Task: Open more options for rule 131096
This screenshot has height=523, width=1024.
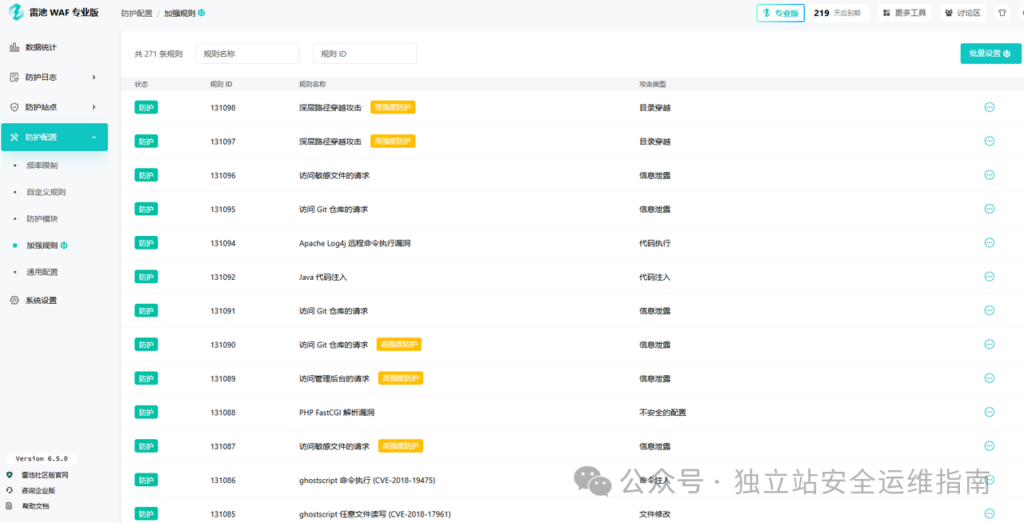Action: point(989,175)
